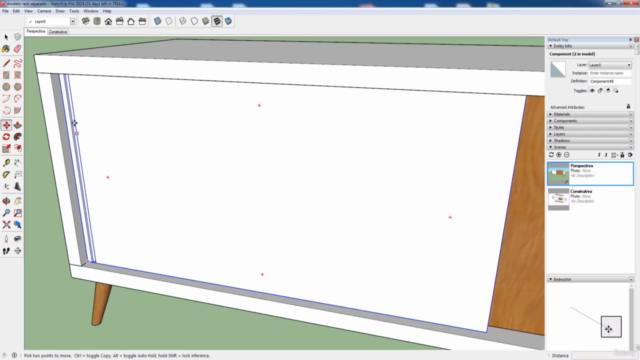
Task: Click Update Scene refresh button
Action: click(551, 155)
